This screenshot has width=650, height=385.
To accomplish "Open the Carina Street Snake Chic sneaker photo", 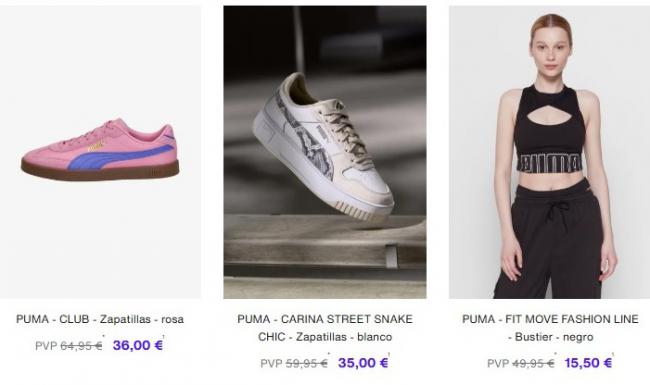I will pyautogui.click(x=325, y=152).
